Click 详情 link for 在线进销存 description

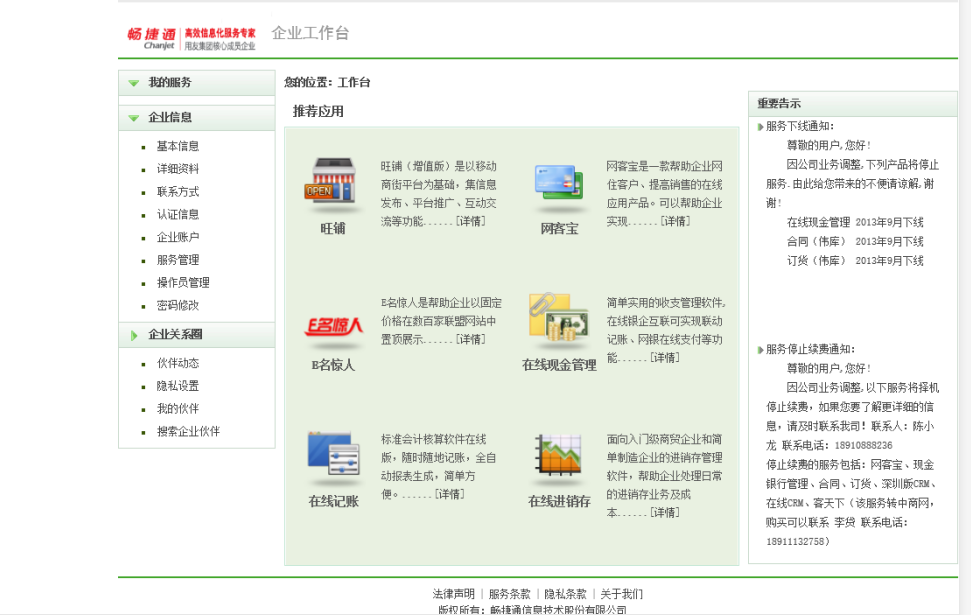664,512
